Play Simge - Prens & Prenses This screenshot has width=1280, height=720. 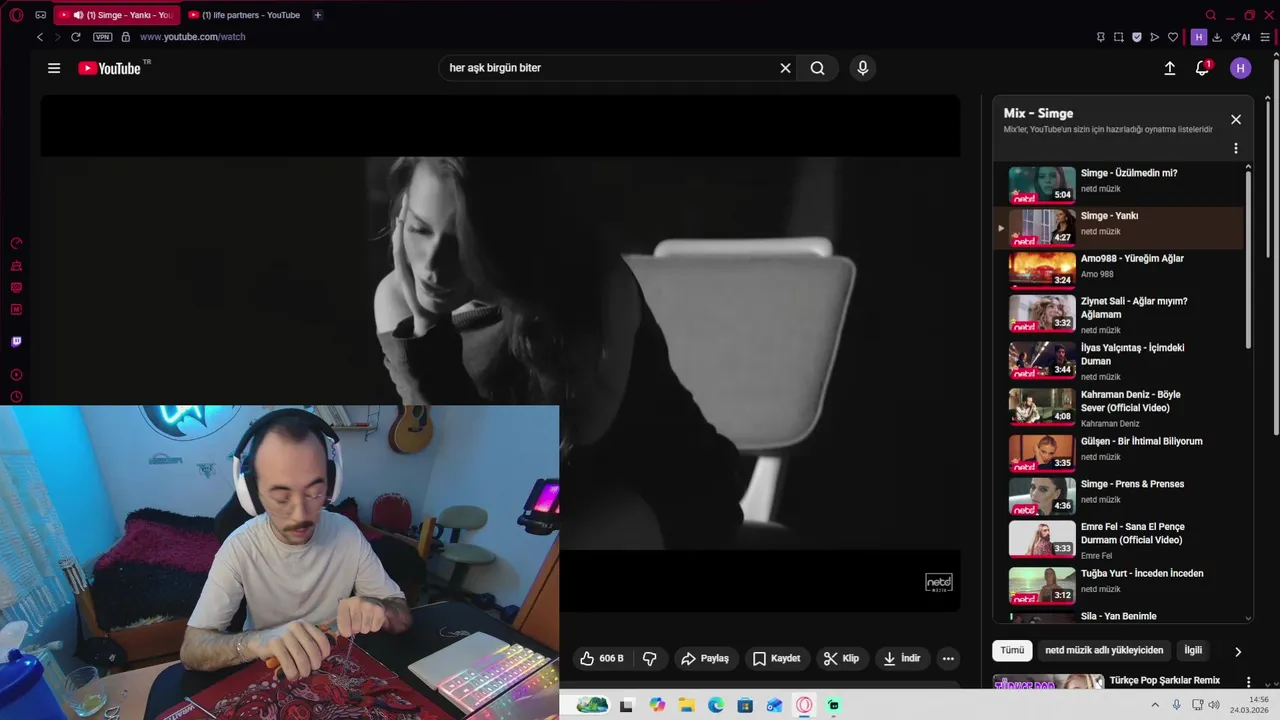[1120, 496]
